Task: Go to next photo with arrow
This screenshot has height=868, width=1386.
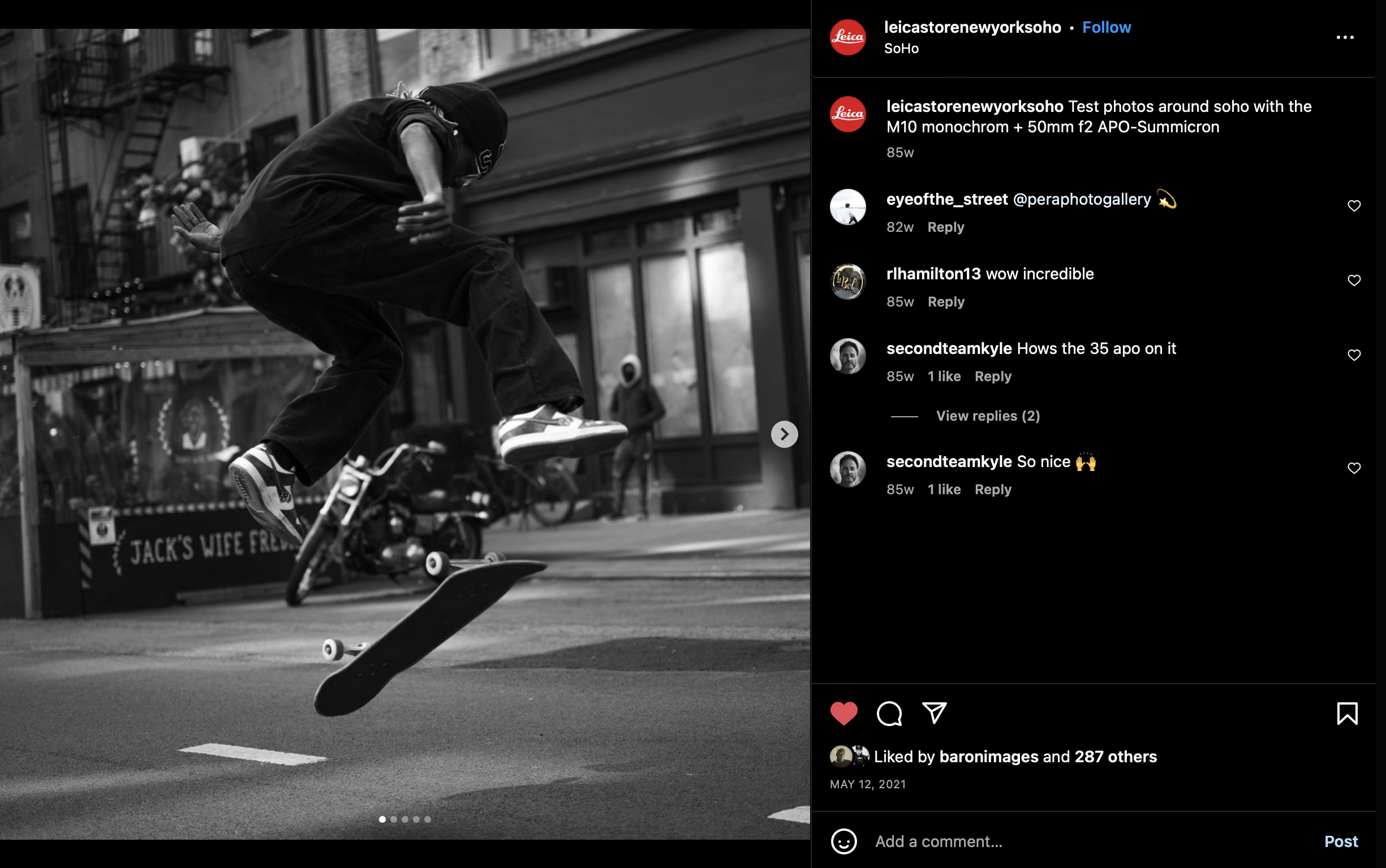Action: [784, 435]
